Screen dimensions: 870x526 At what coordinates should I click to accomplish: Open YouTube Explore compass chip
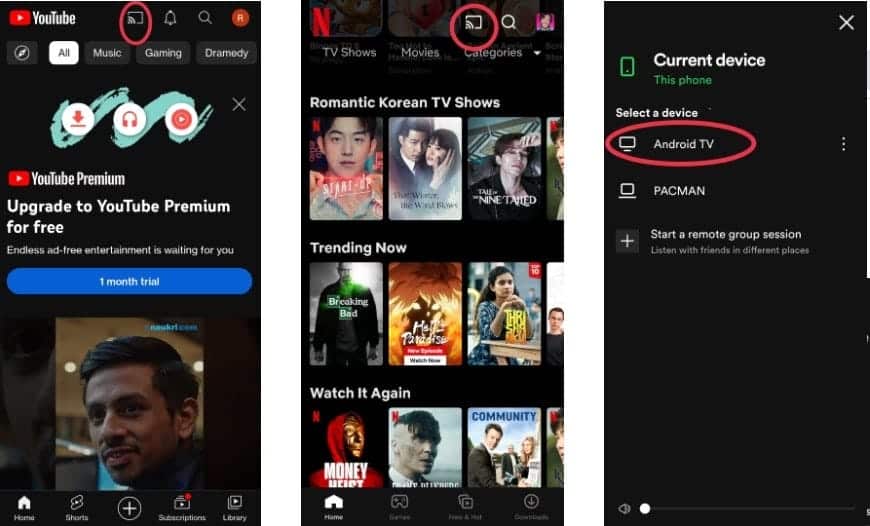[22, 53]
